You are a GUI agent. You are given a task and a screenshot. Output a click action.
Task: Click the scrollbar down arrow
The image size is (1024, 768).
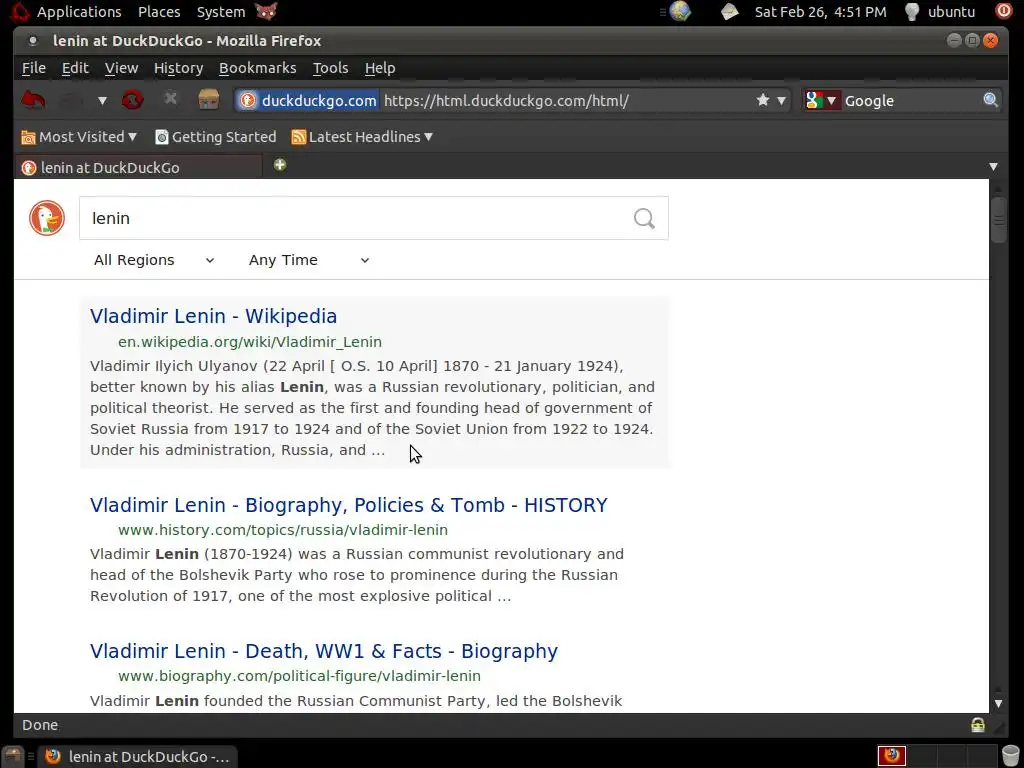point(998,703)
